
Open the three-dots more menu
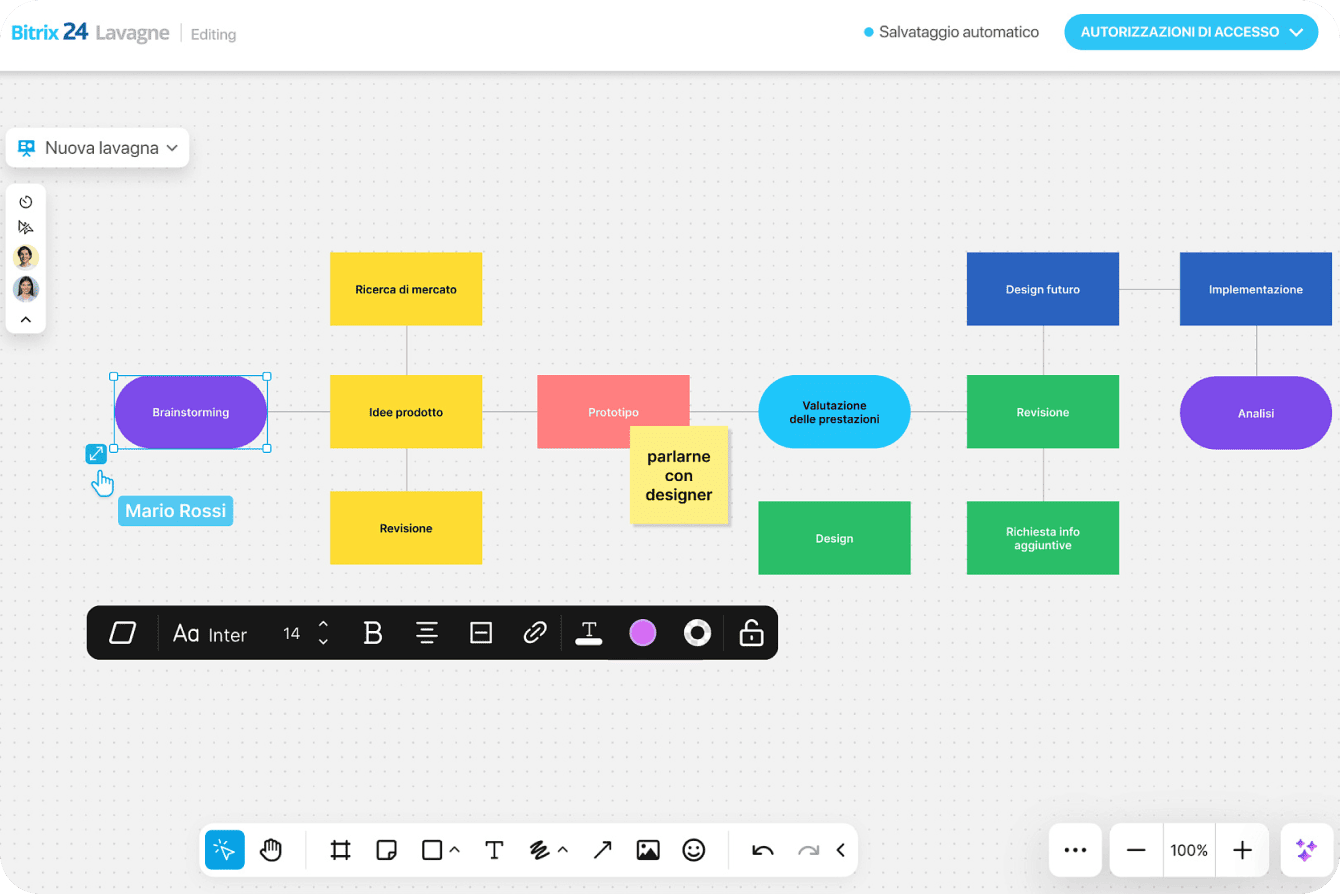tap(1075, 850)
